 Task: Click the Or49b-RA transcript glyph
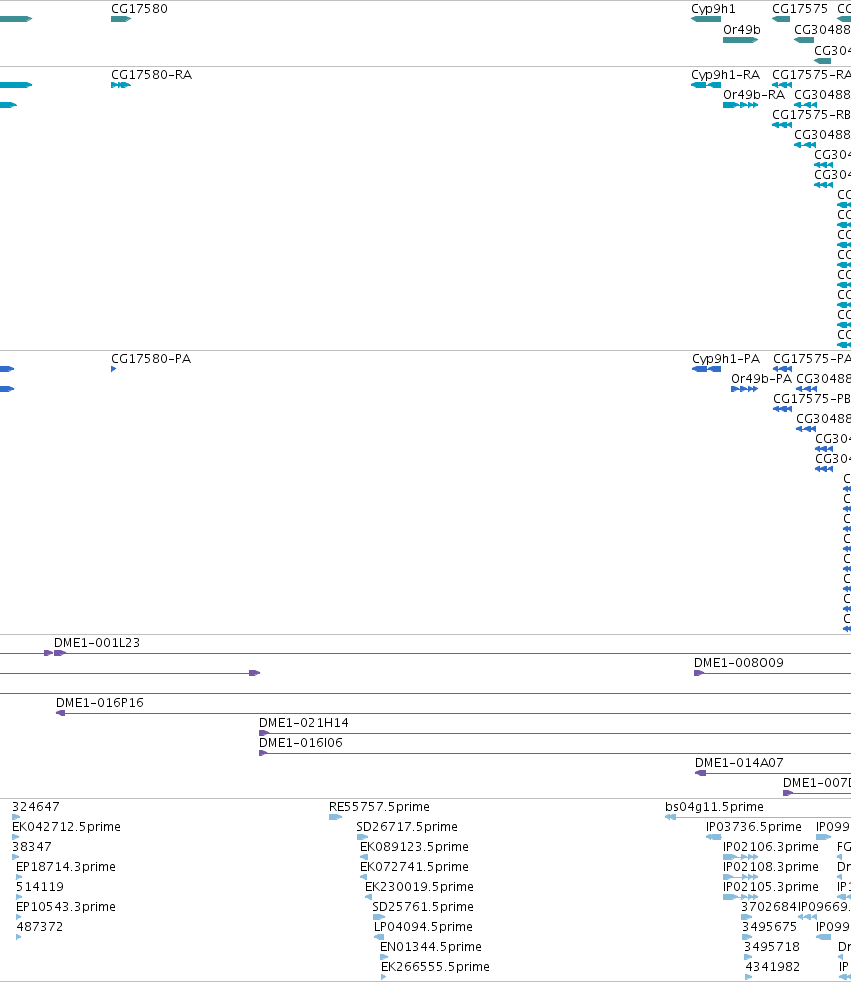pyautogui.click(x=740, y=105)
